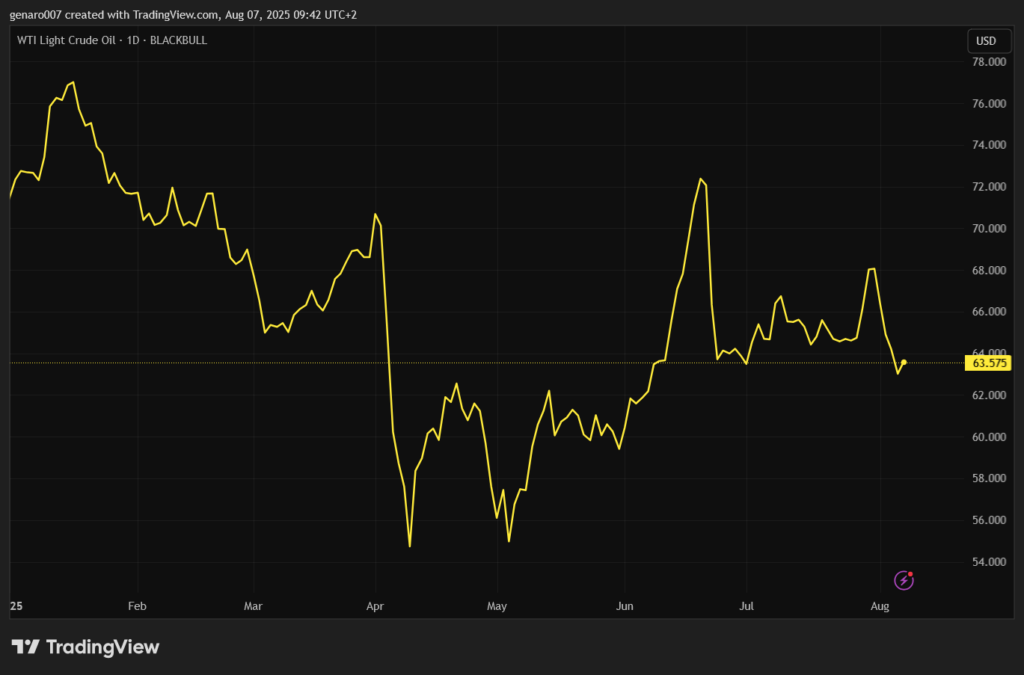Click the 74.000 price scale label
The image size is (1024, 675).
(x=988, y=145)
